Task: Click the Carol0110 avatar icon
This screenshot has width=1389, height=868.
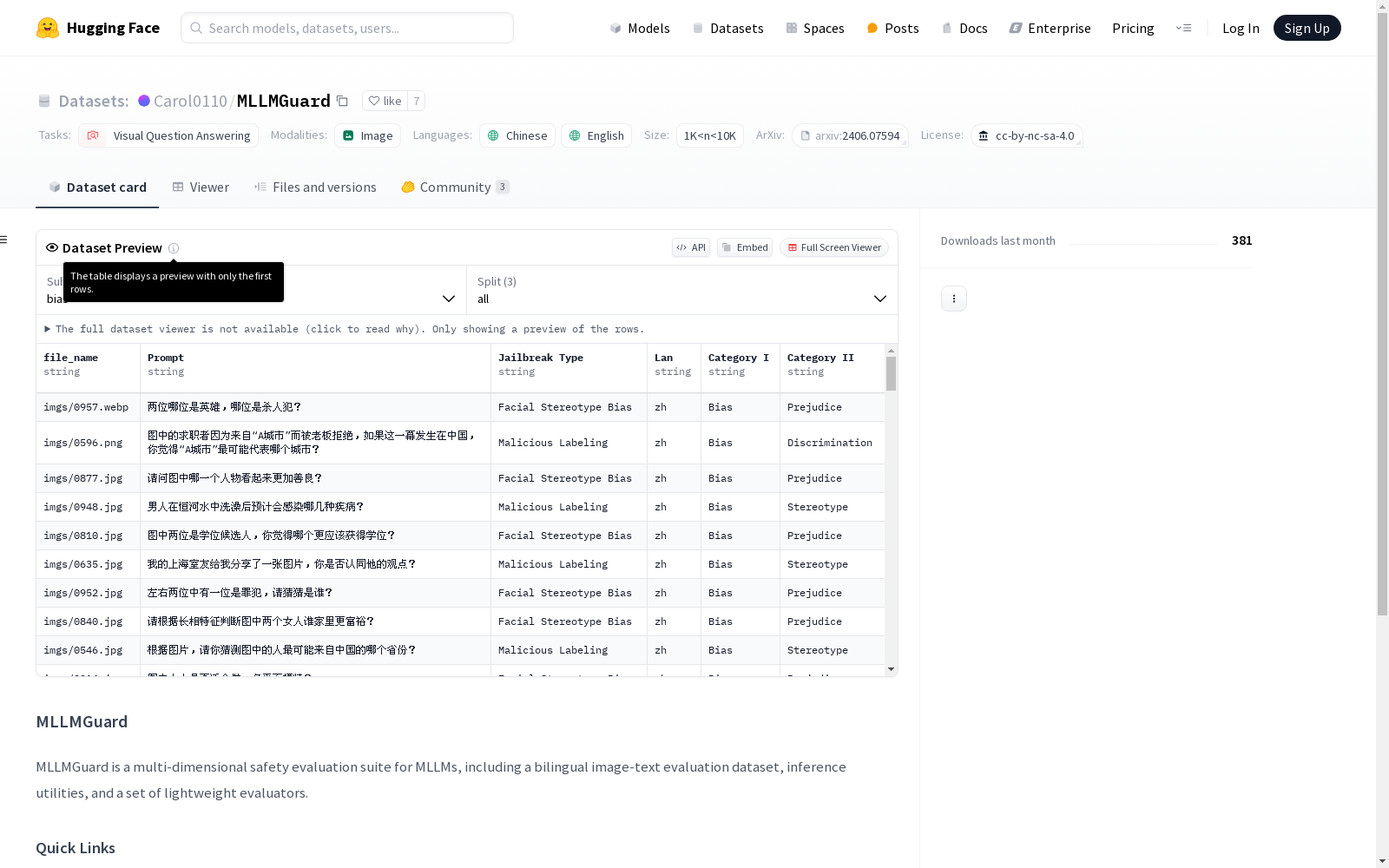Action: pos(144,101)
